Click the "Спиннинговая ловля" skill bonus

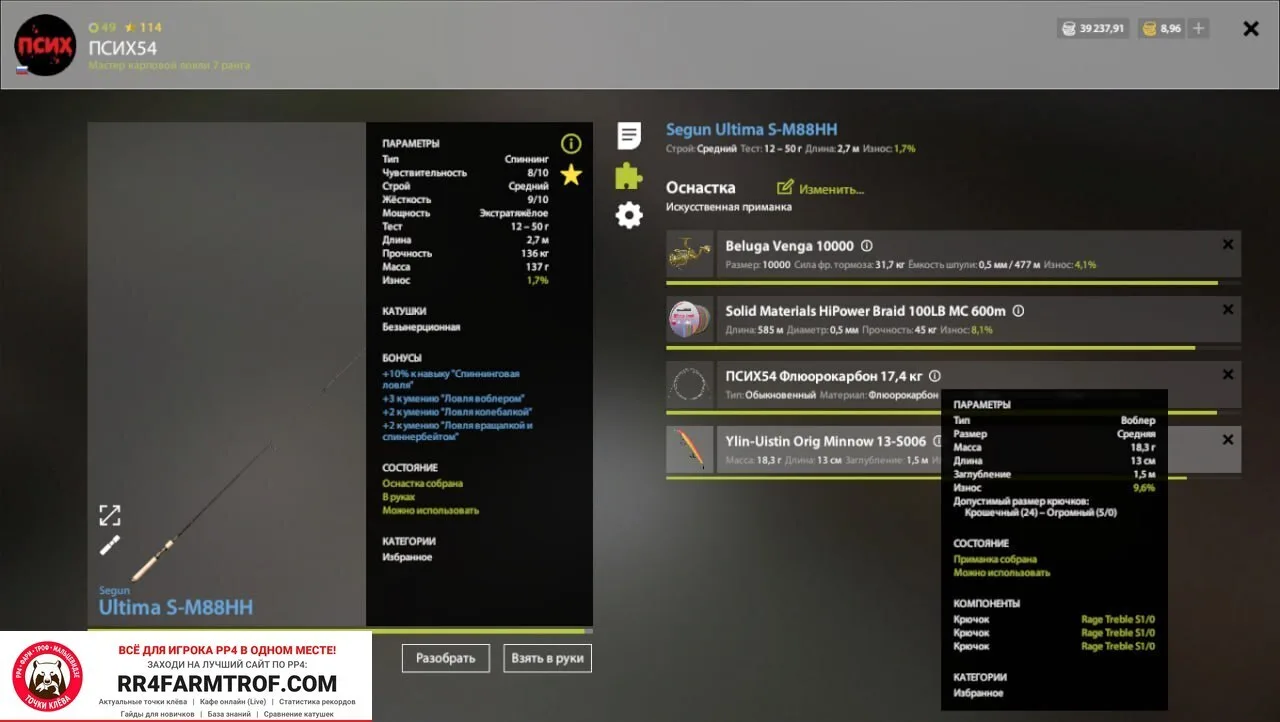pyautogui.click(x=451, y=378)
